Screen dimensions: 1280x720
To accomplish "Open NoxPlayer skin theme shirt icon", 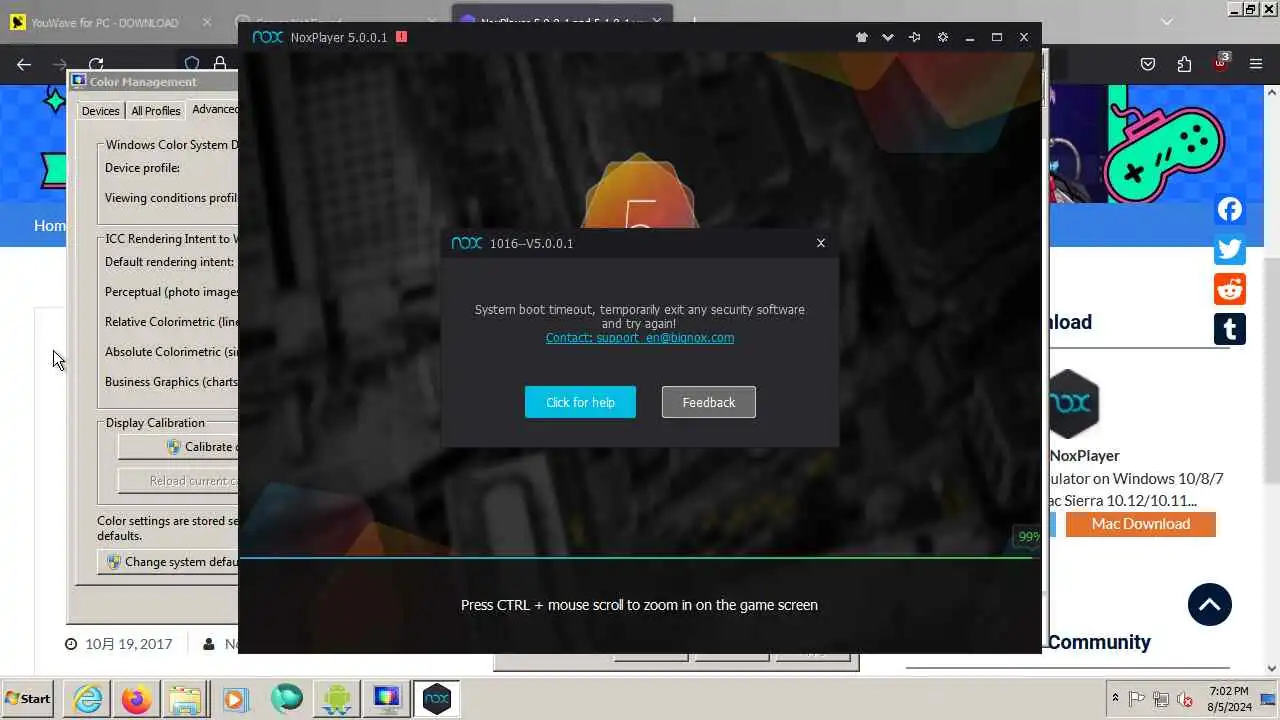I will [862, 37].
